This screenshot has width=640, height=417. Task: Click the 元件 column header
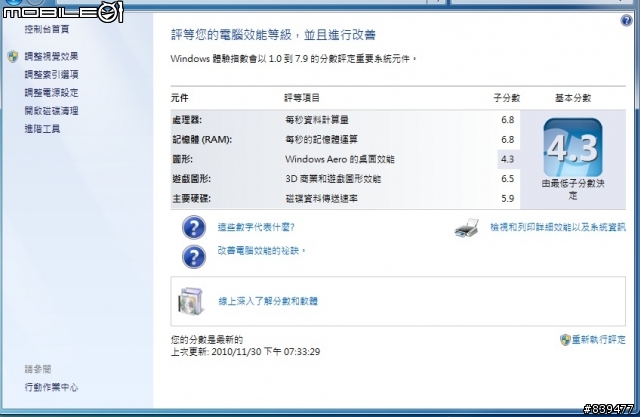(x=180, y=98)
